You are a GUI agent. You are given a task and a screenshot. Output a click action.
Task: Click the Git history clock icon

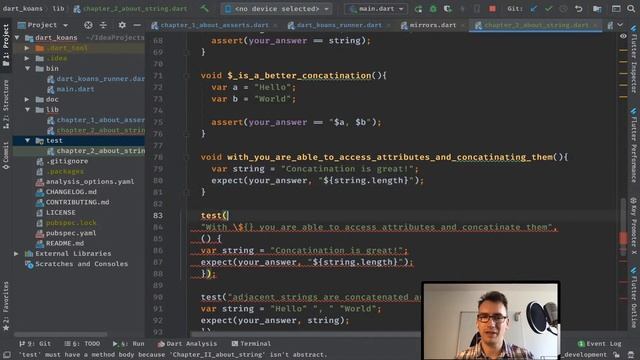pyautogui.click(x=563, y=9)
